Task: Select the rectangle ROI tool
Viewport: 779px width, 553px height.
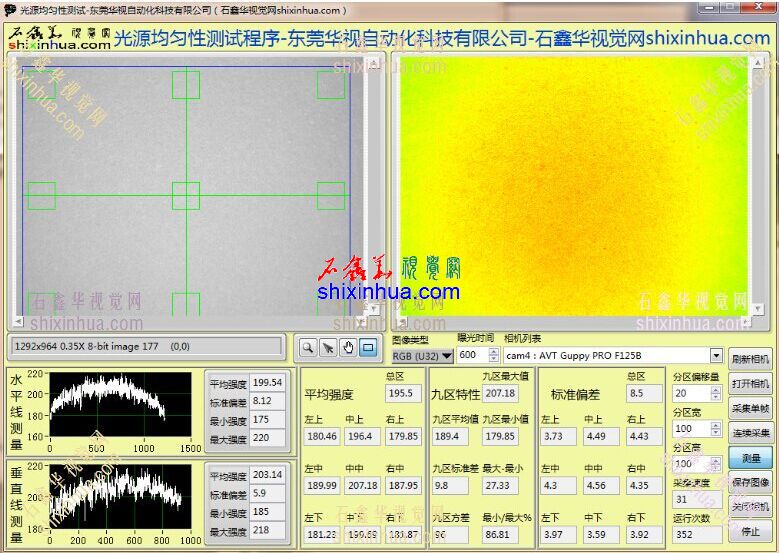Action: [x=368, y=348]
